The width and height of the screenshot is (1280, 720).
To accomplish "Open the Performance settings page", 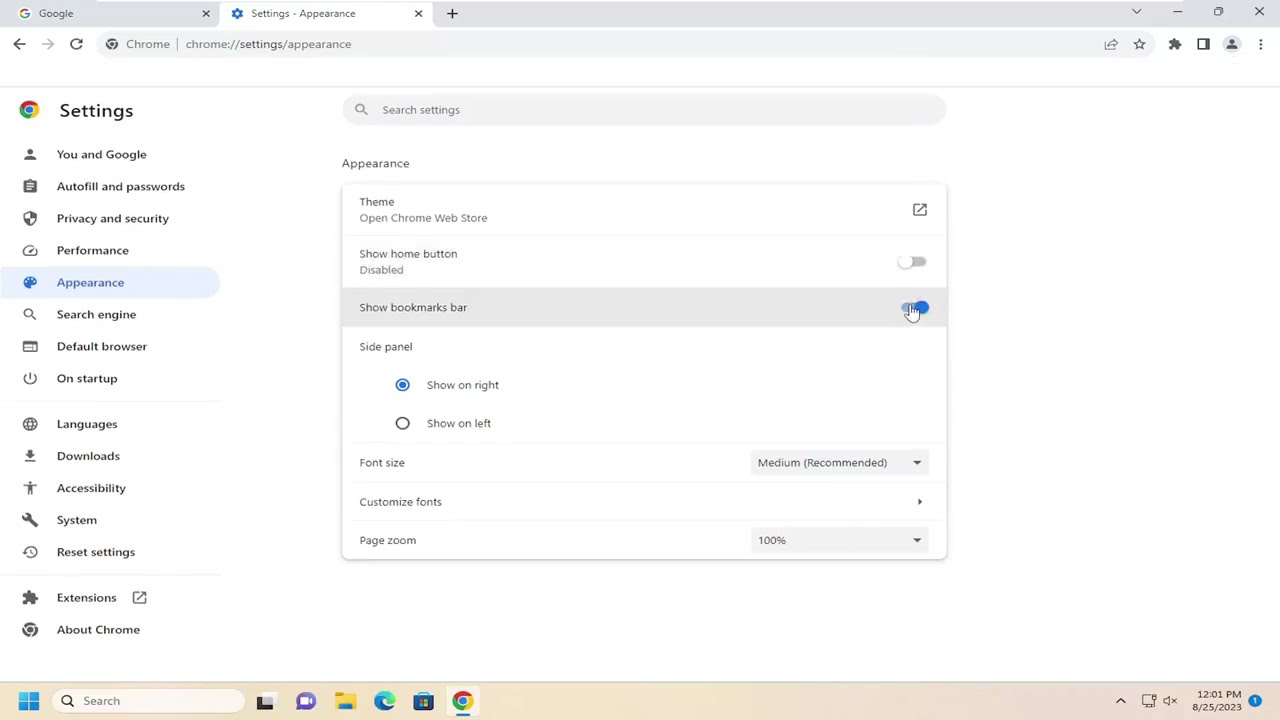I will [x=92, y=250].
